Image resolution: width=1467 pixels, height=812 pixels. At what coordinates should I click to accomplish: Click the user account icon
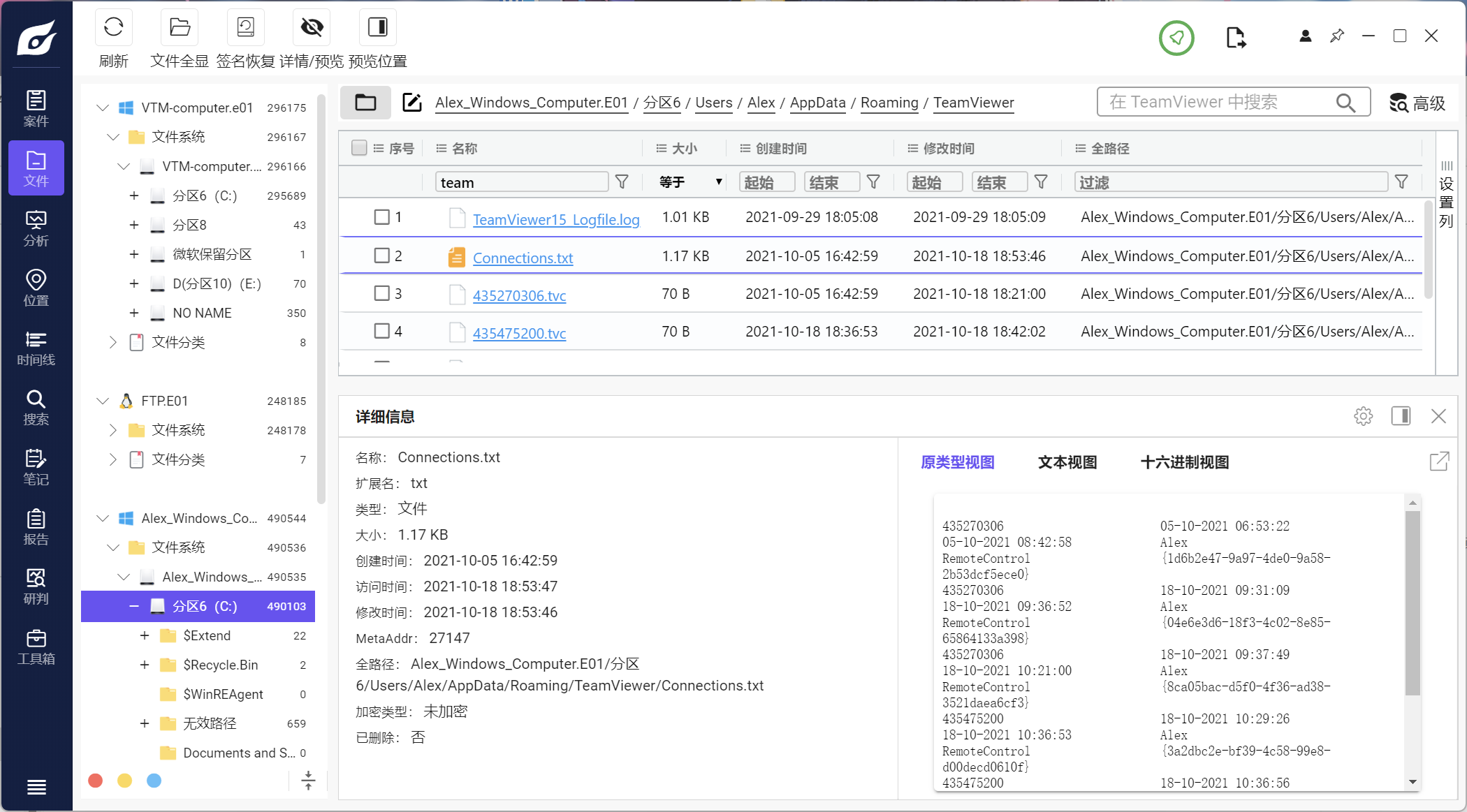(x=1305, y=36)
